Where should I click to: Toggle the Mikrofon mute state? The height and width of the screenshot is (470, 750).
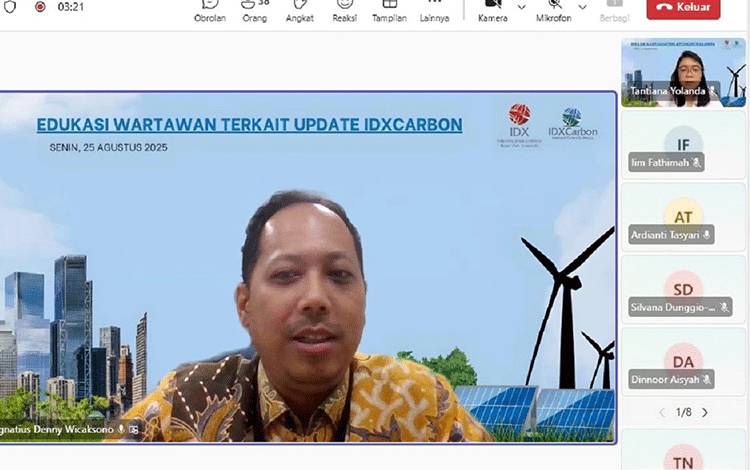coord(553,11)
